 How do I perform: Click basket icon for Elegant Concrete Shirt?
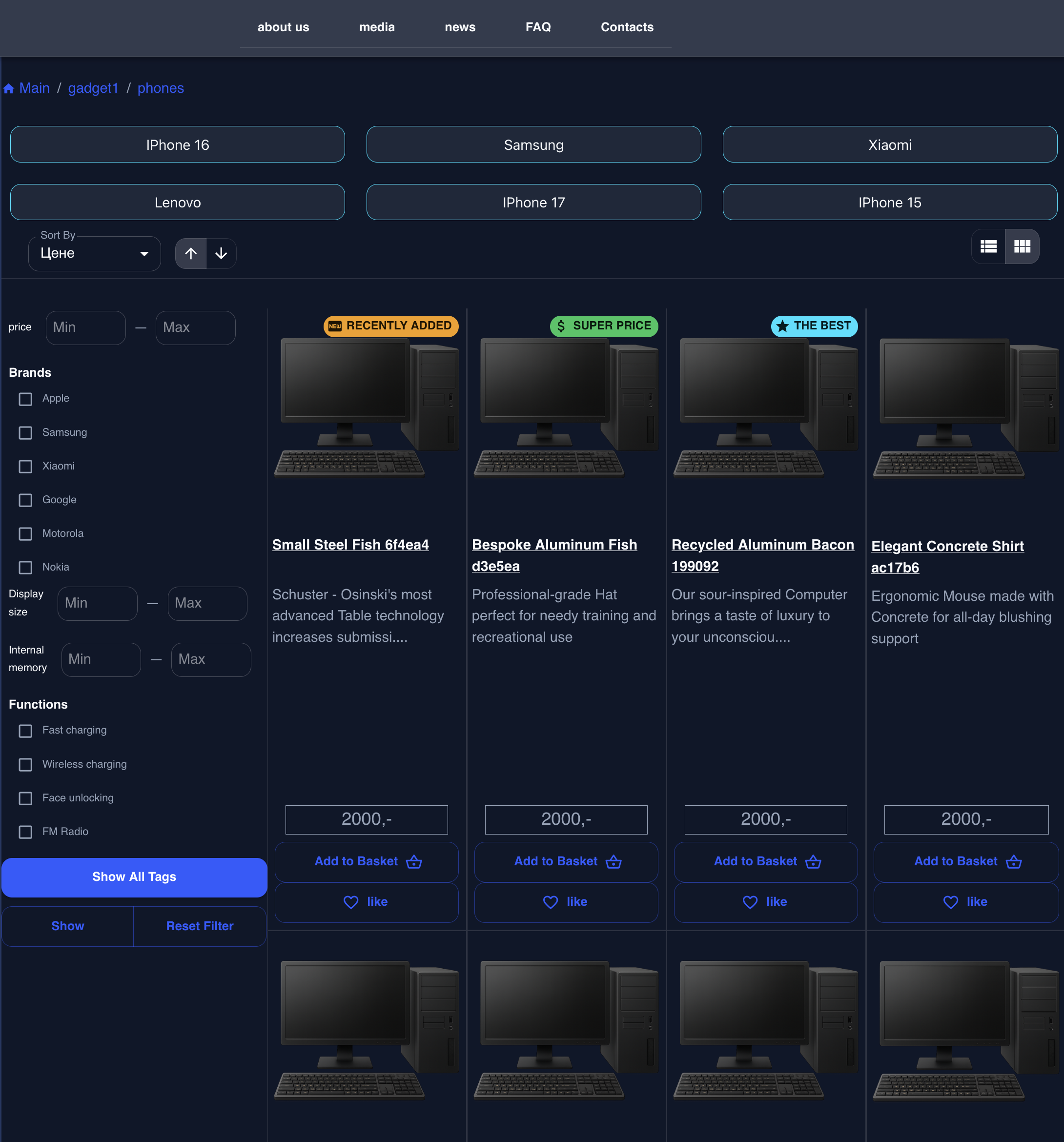pyautogui.click(x=1014, y=862)
